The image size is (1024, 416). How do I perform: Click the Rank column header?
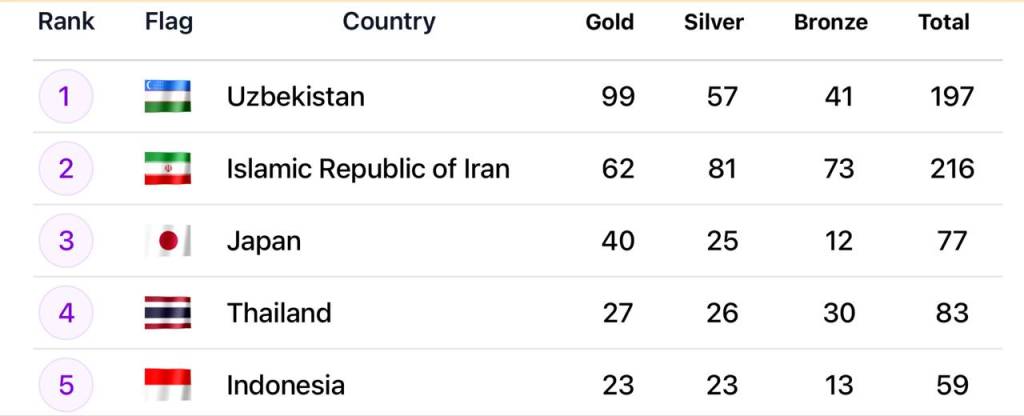click(66, 22)
